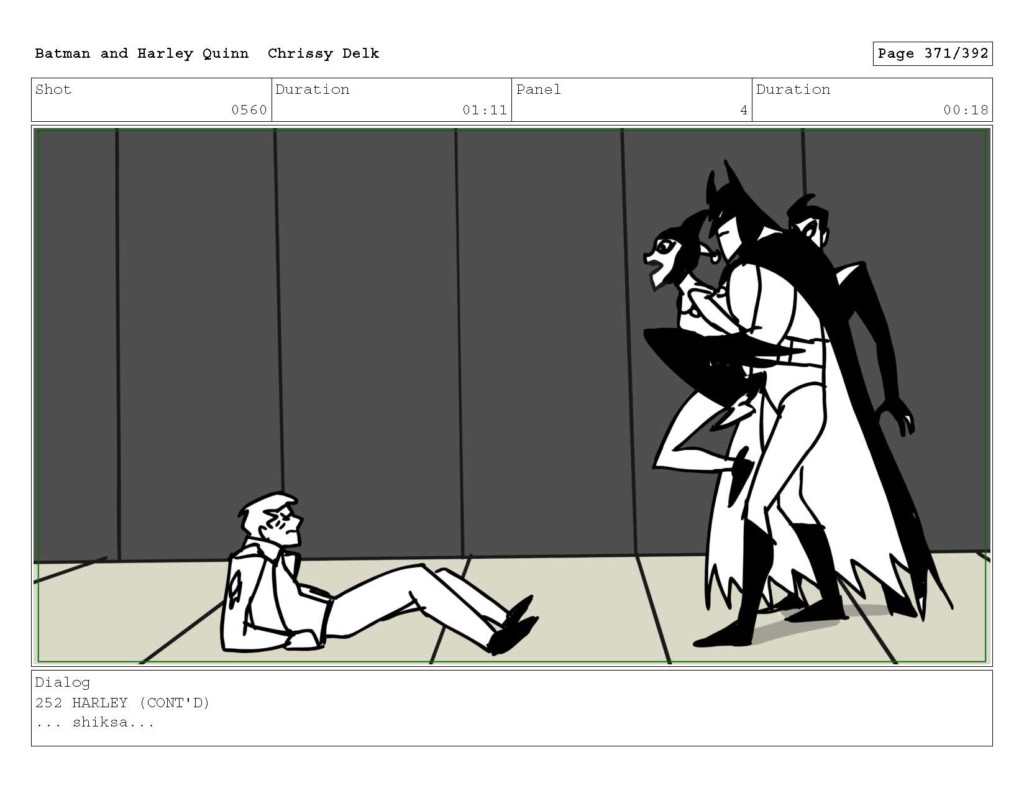Image resolution: width=1024 pixels, height=793 pixels.
Task: Click the panel number '4'
Action: (743, 110)
